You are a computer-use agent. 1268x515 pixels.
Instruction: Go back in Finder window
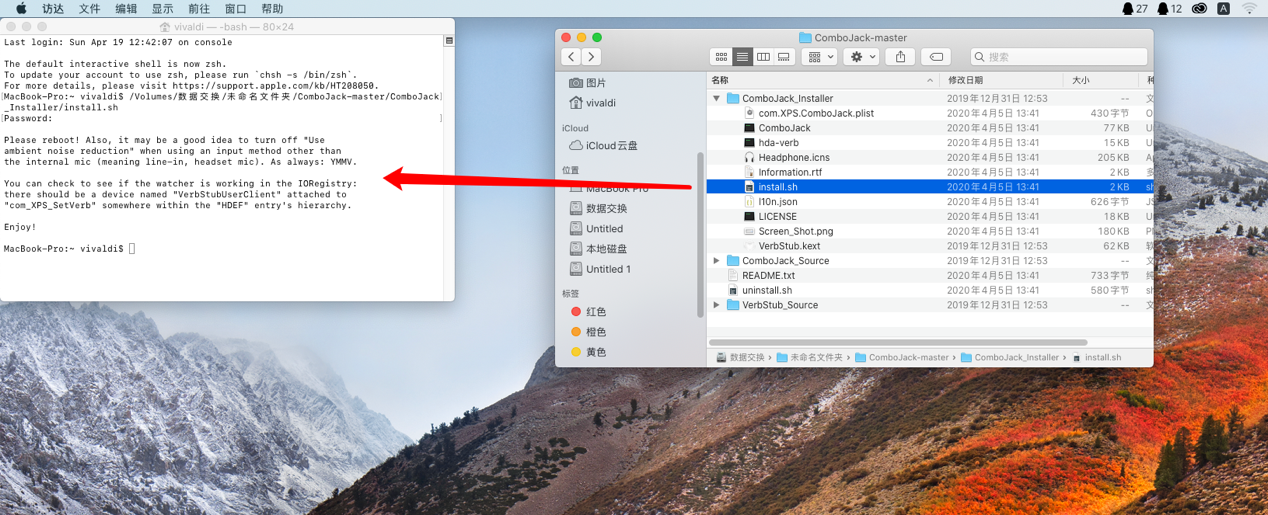[x=571, y=57]
